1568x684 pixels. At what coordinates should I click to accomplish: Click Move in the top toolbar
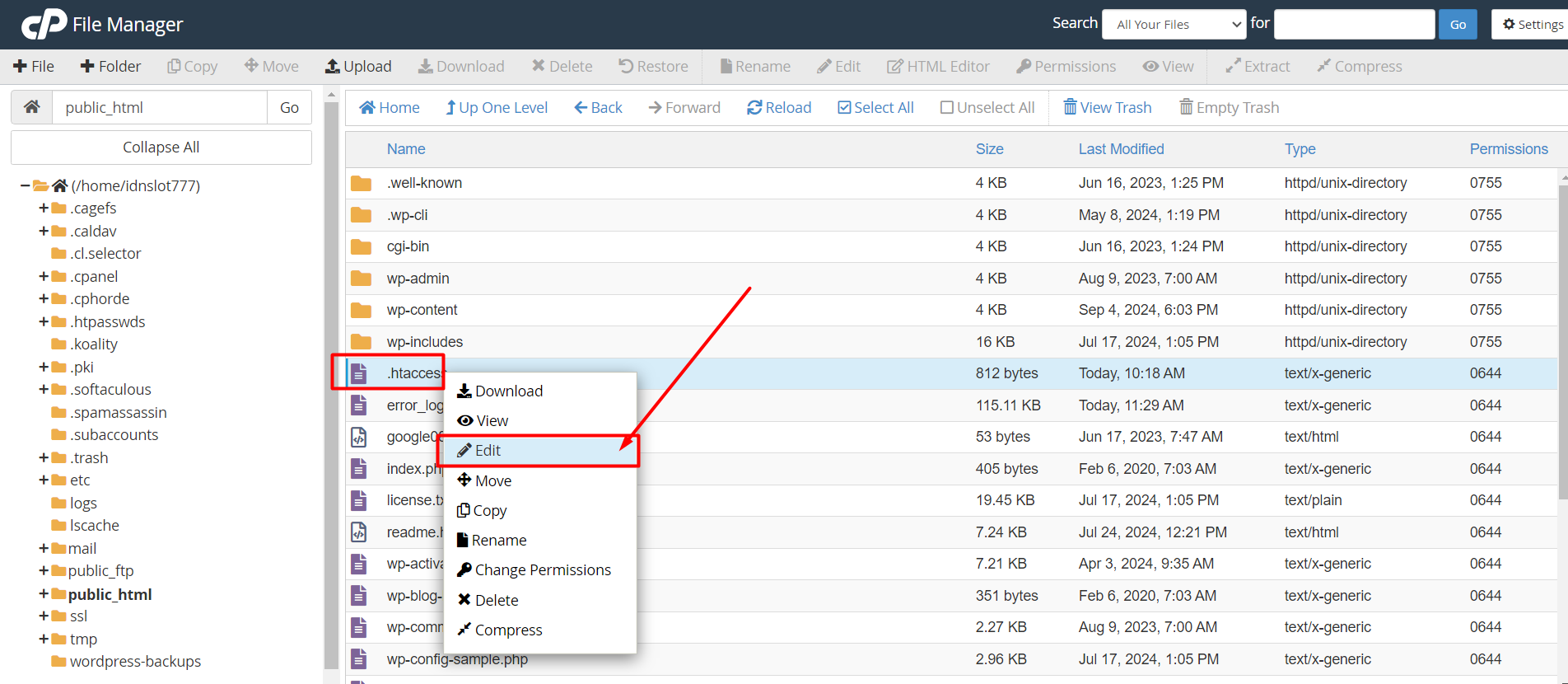pos(272,66)
